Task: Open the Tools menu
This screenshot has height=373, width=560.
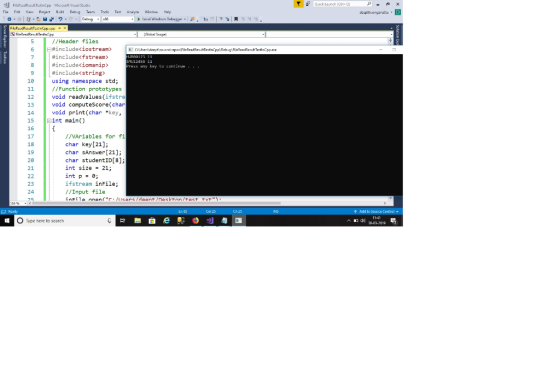Action: coord(105,12)
